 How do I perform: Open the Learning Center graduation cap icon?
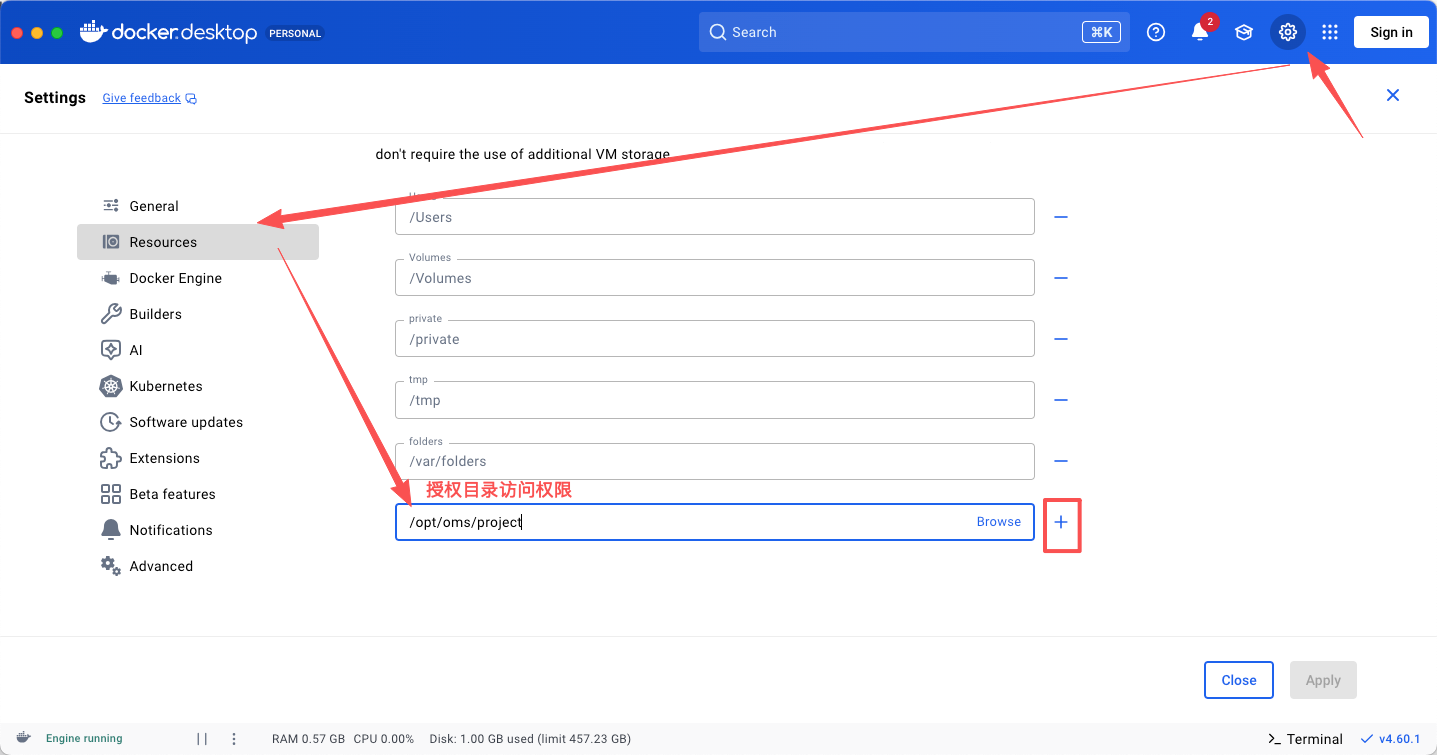point(1243,32)
